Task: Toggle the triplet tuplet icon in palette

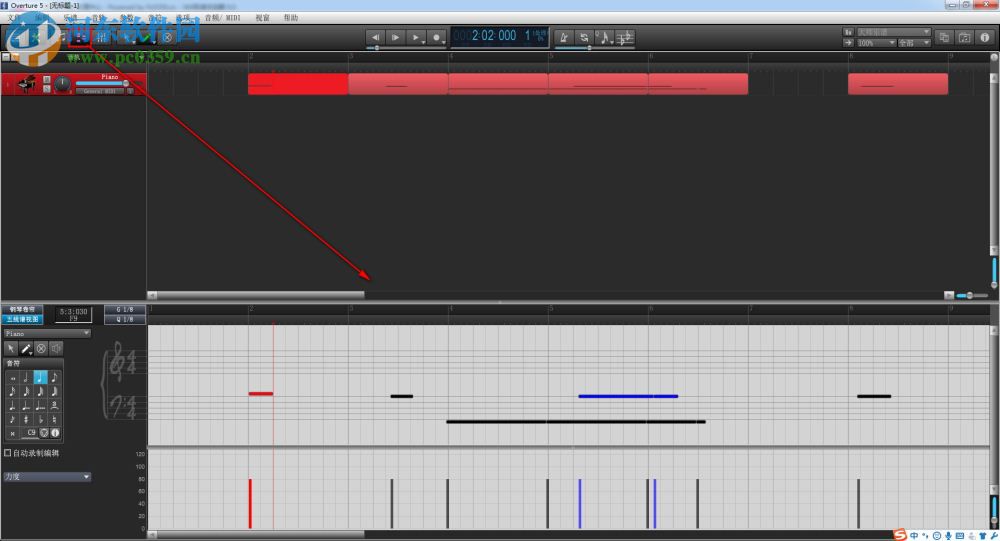Action: tap(54, 406)
